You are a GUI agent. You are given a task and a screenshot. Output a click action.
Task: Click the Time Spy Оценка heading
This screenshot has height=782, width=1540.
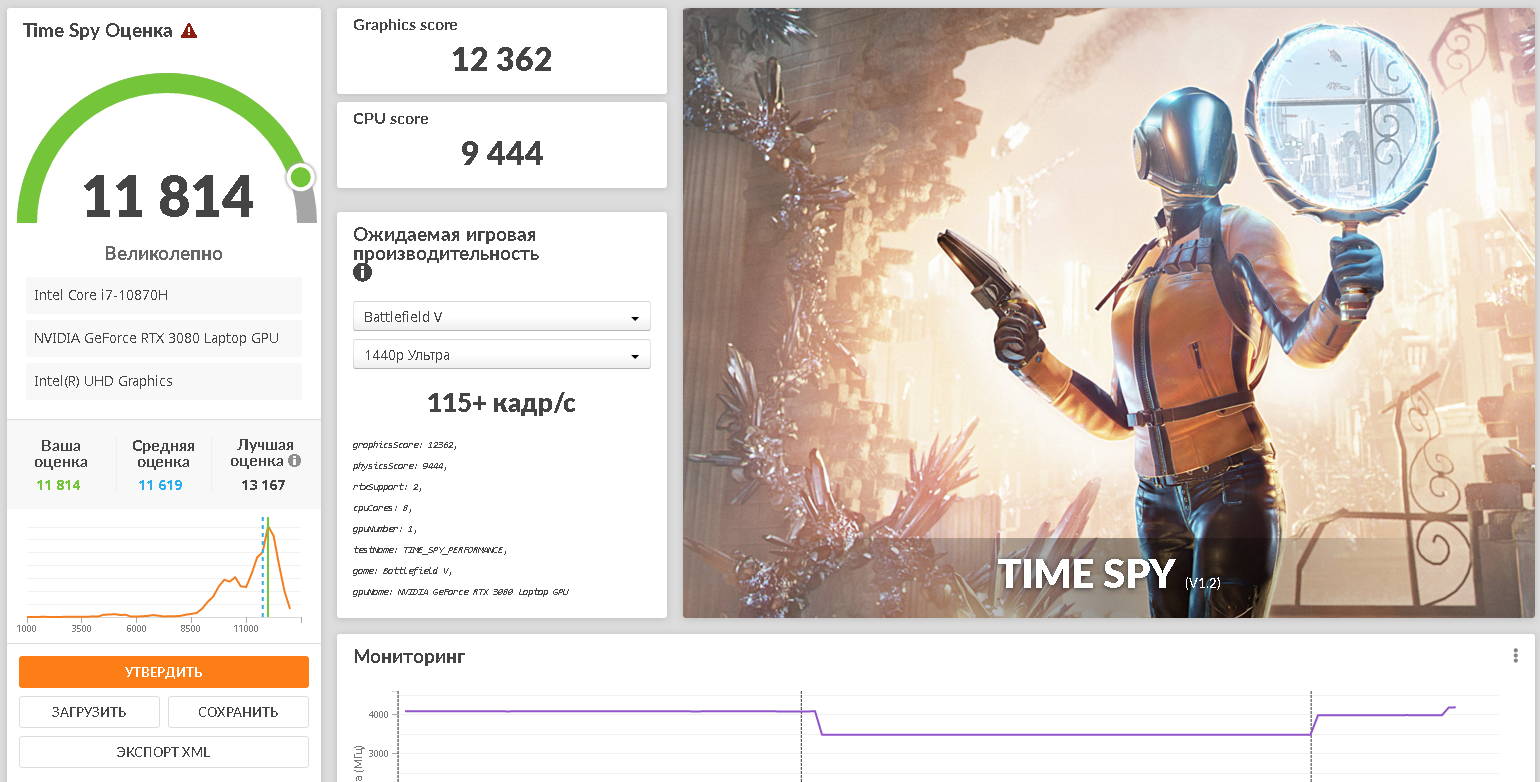coord(98,30)
